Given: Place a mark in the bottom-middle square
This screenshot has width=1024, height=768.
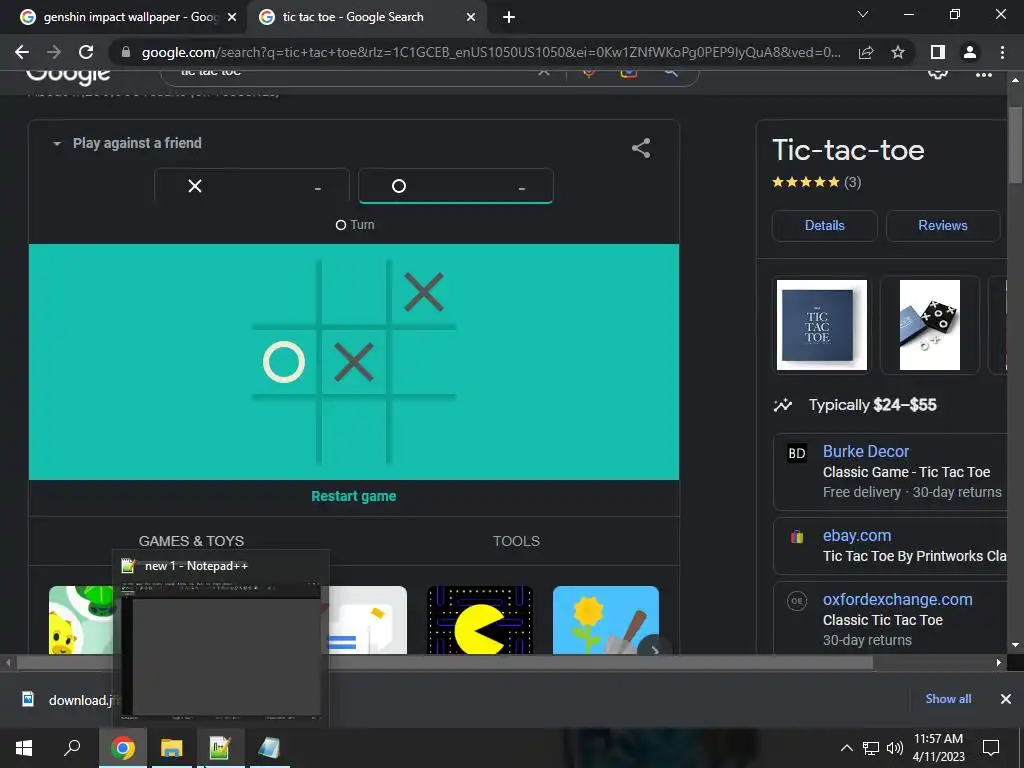Looking at the screenshot, I should pyautogui.click(x=353, y=430).
